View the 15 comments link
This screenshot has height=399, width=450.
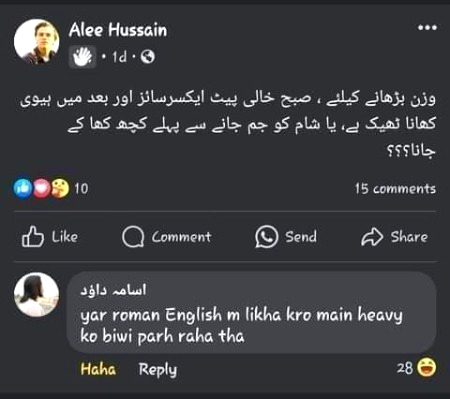[395, 189]
